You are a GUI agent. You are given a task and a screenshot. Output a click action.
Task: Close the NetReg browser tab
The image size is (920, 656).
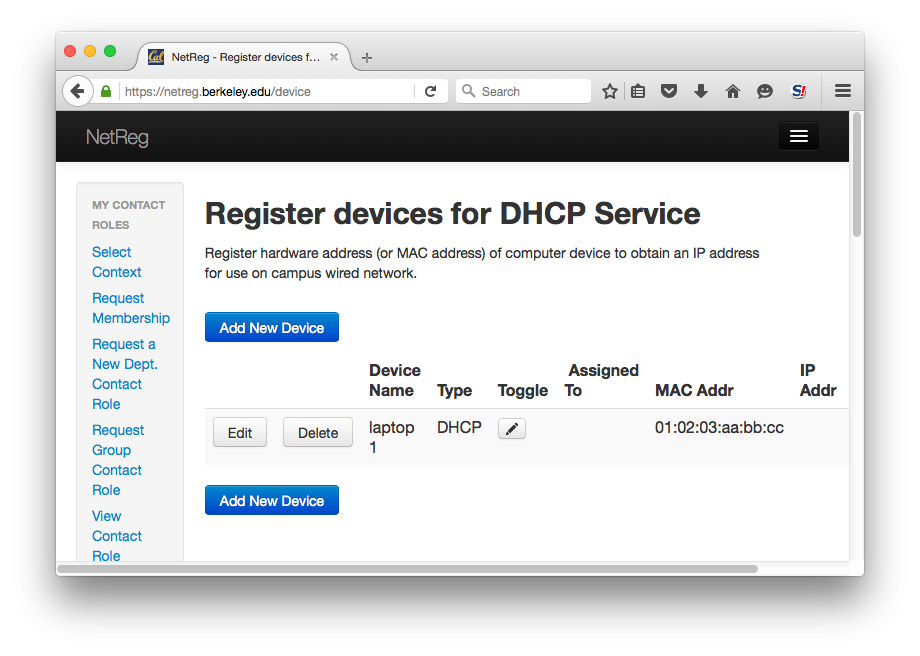click(334, 57)
